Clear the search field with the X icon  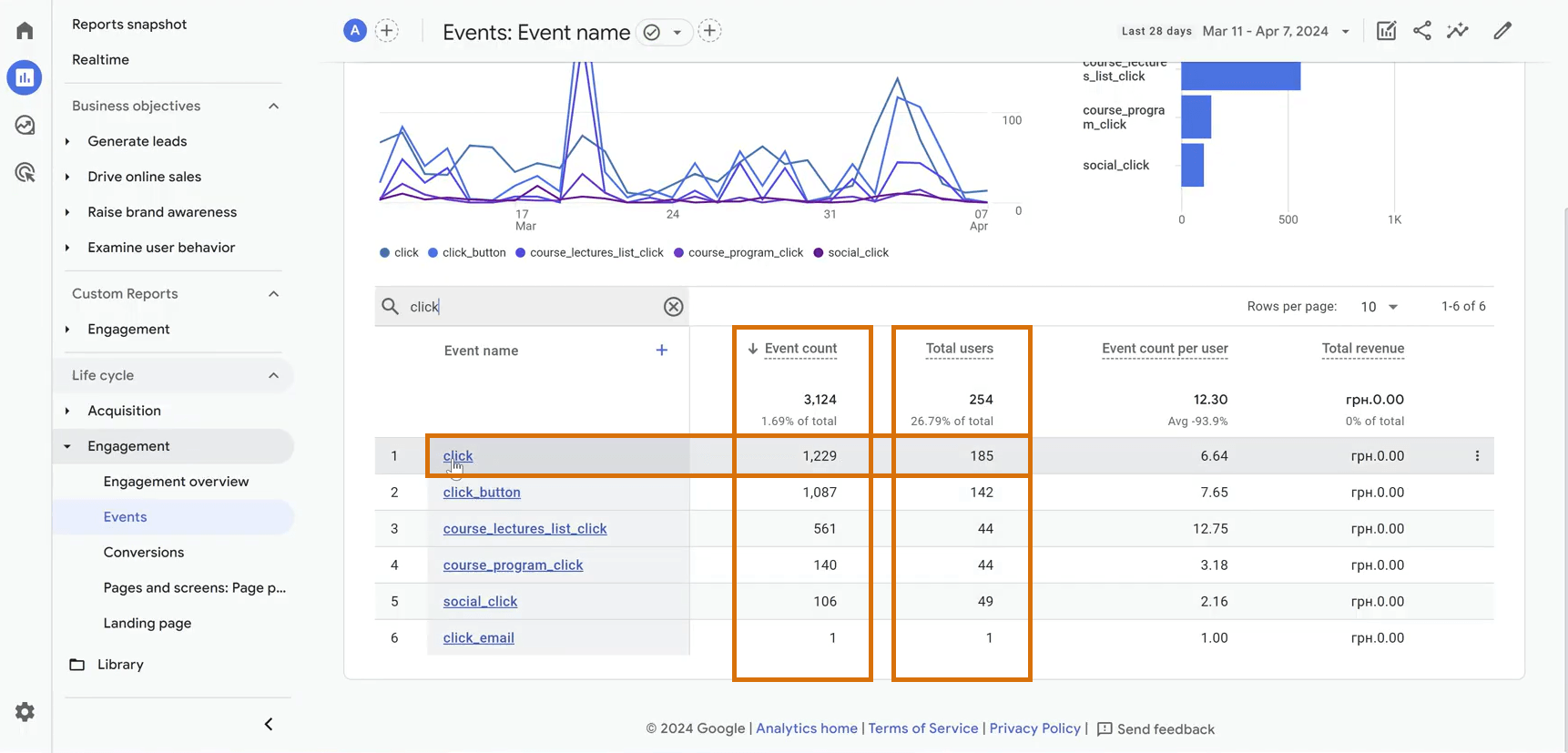673,307
